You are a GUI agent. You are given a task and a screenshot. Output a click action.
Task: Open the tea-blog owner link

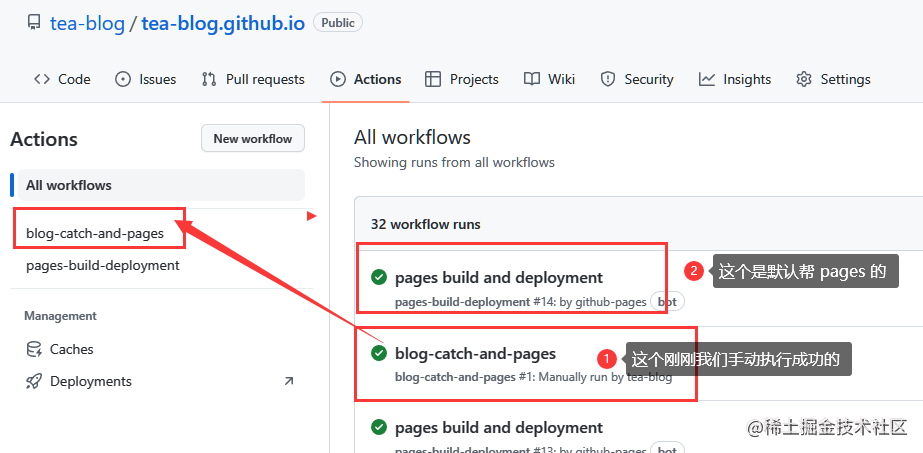pyautogui.click(x=87, y=24)
